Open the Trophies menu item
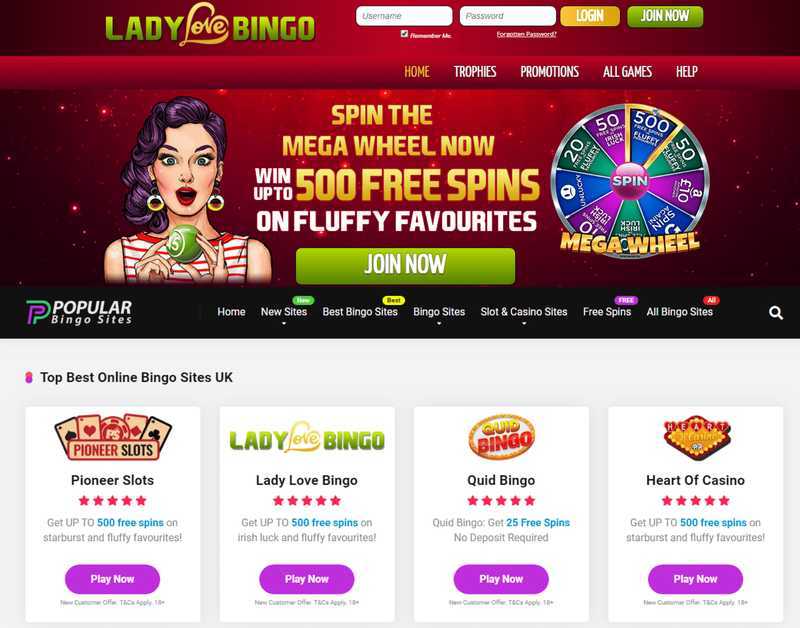 click(474, 72)
